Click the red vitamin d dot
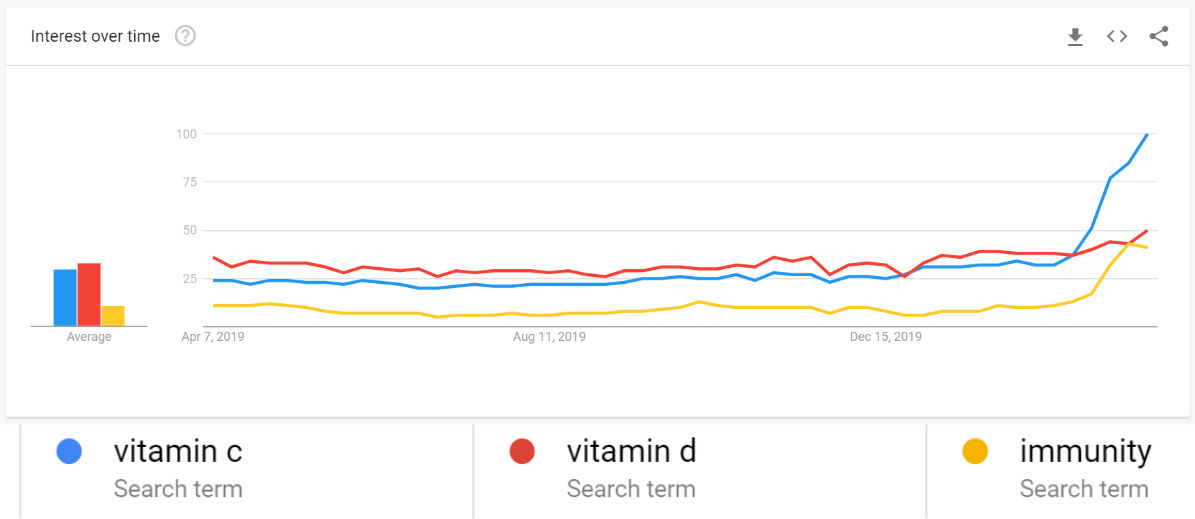This screenshot has height=519, width=1195. tap(522, 452)
